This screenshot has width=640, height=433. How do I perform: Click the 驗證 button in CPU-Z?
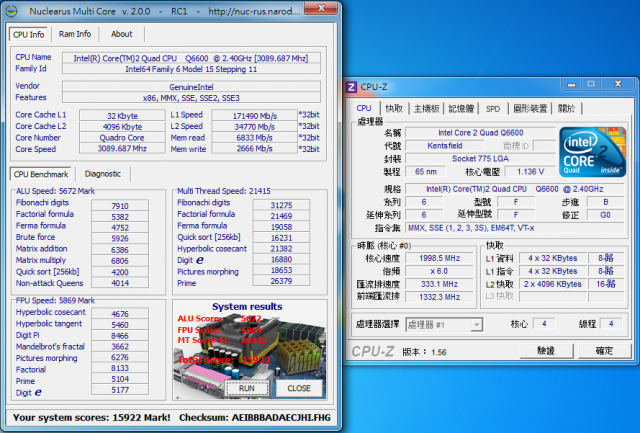[546, 351]
